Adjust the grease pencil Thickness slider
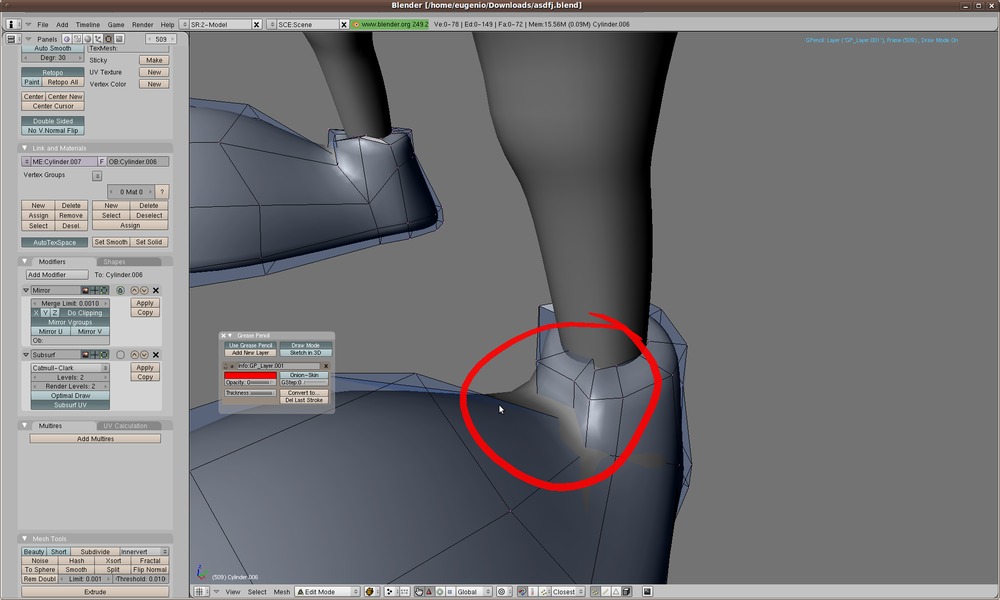 point(251,393)
